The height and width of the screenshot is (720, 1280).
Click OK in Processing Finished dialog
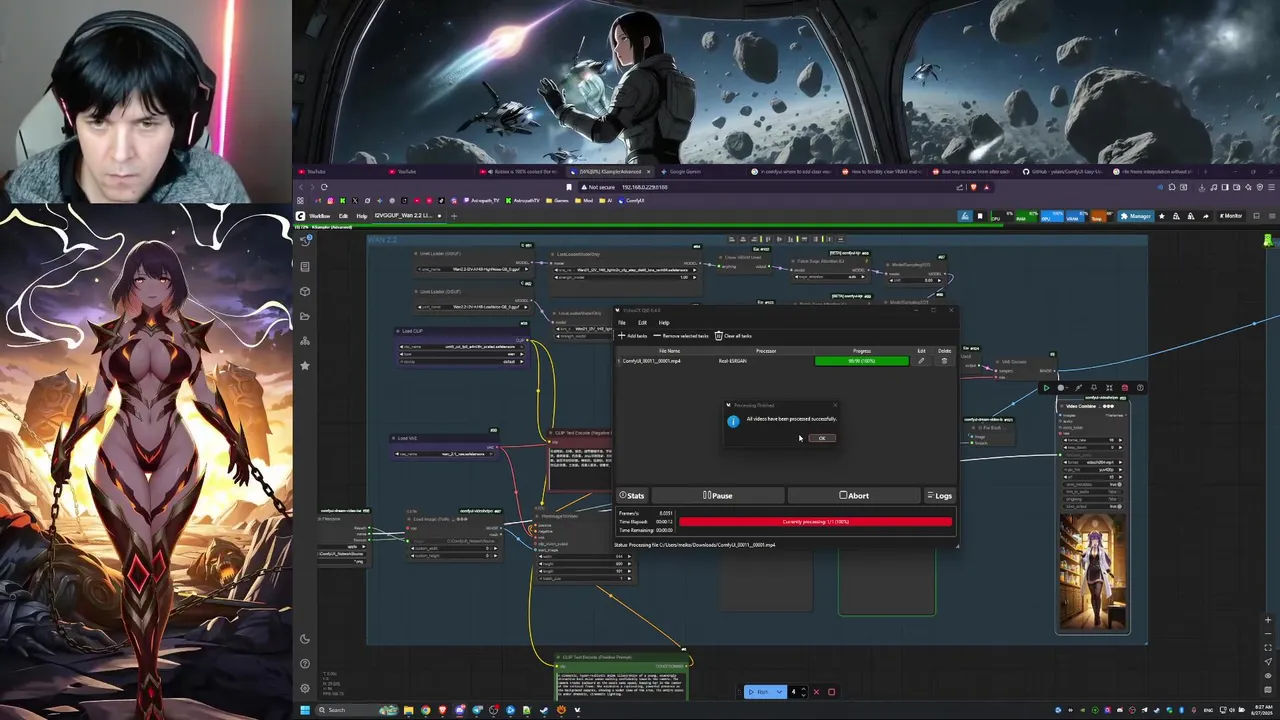821,438
